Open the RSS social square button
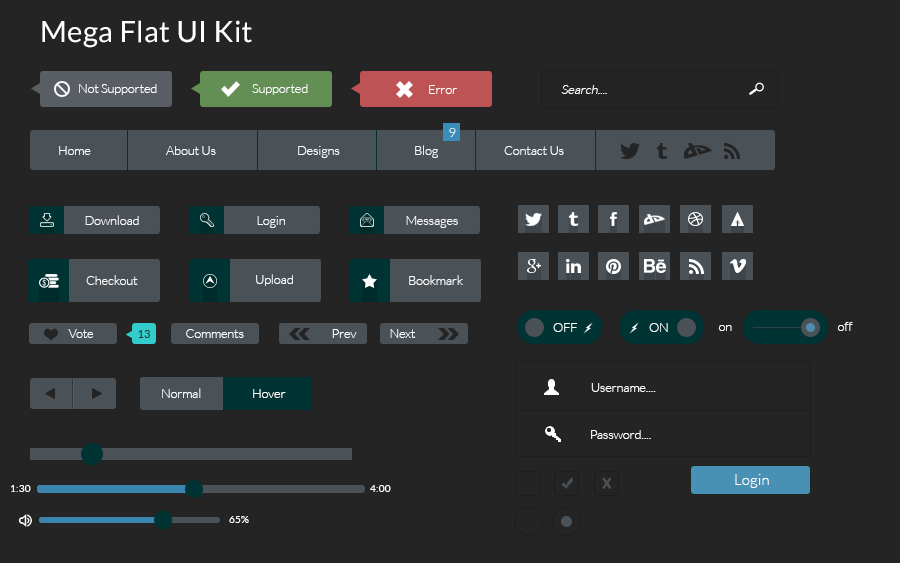This screenshot has width=900, height=563. point(695,266)
